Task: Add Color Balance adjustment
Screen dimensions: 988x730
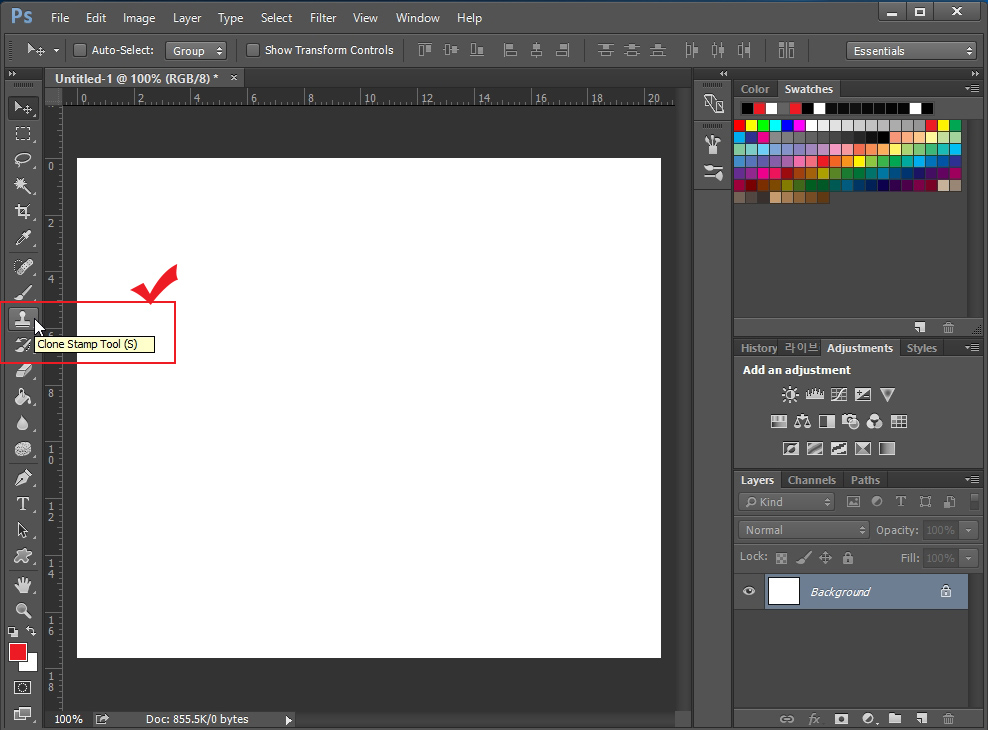Action: coord(802,421)
